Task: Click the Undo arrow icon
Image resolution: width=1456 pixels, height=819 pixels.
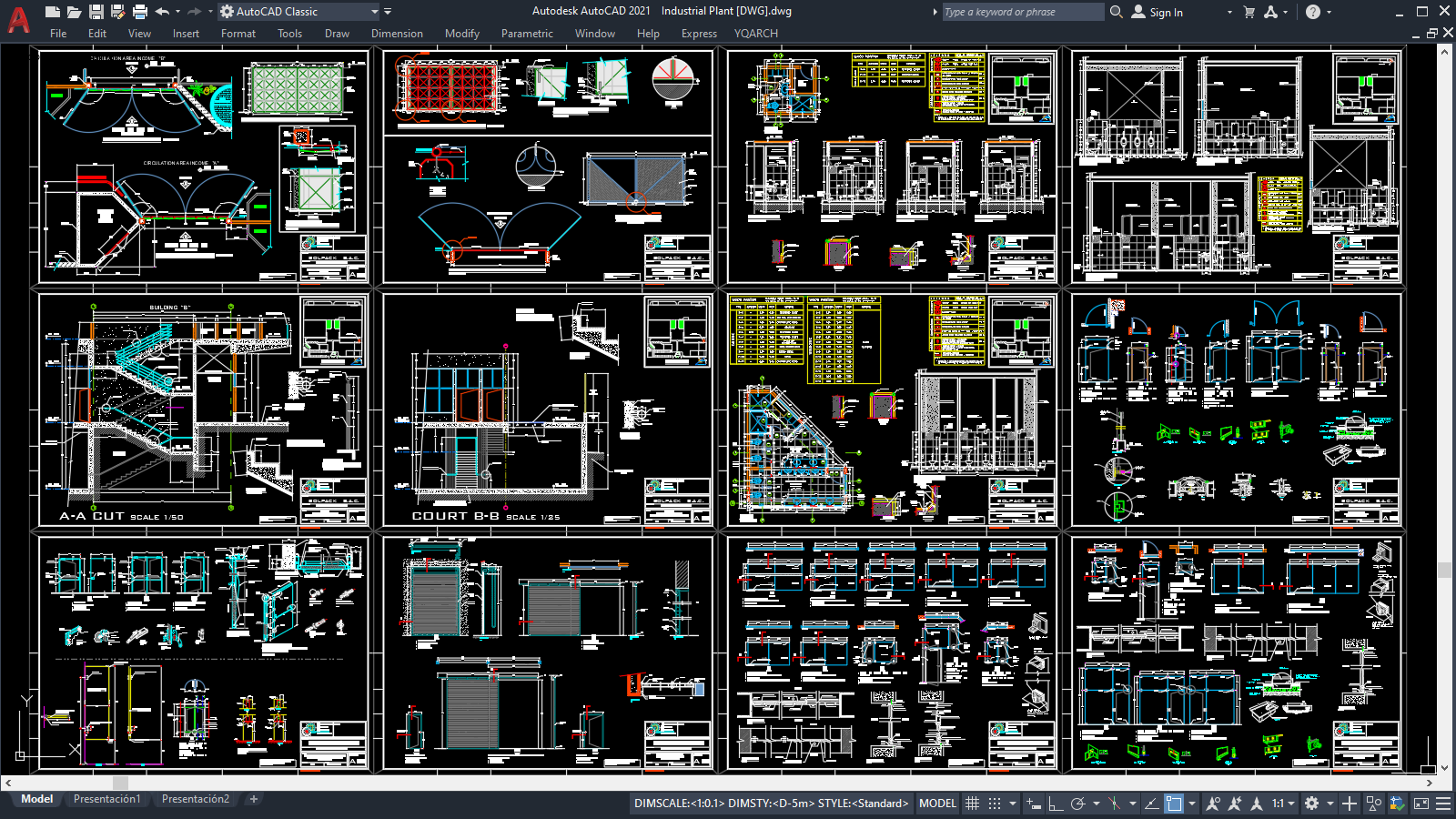Action: (162, 11)
